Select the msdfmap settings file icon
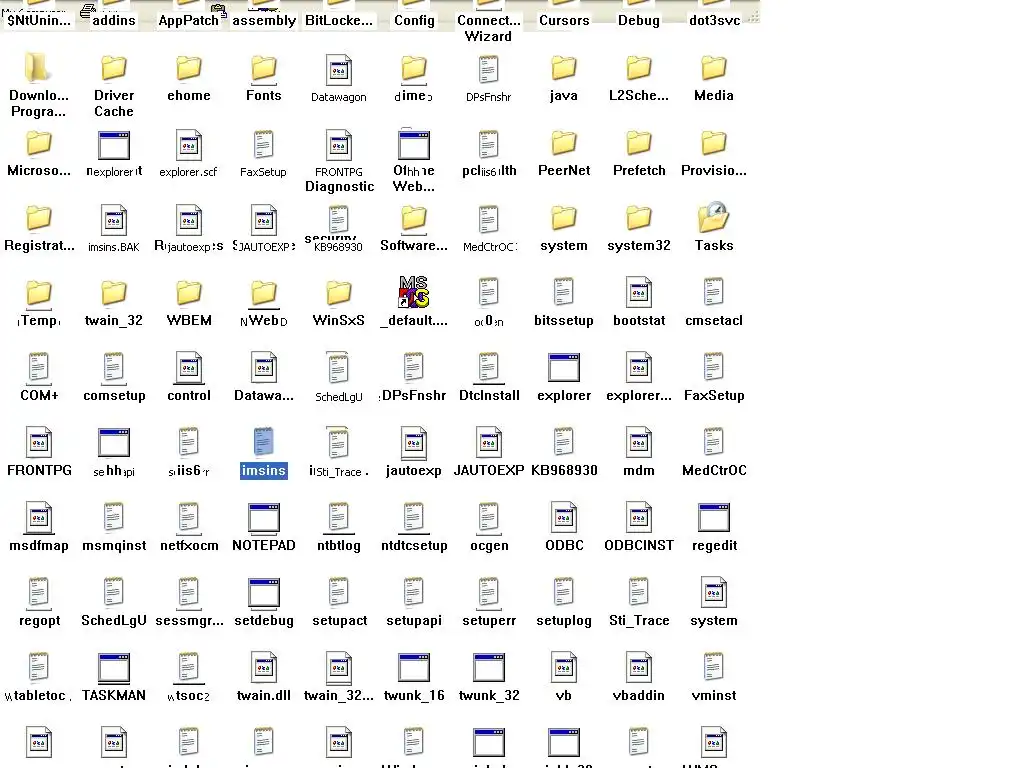Image resolution: width=1024 pixels, height=768 pixels. coord(39,517)
